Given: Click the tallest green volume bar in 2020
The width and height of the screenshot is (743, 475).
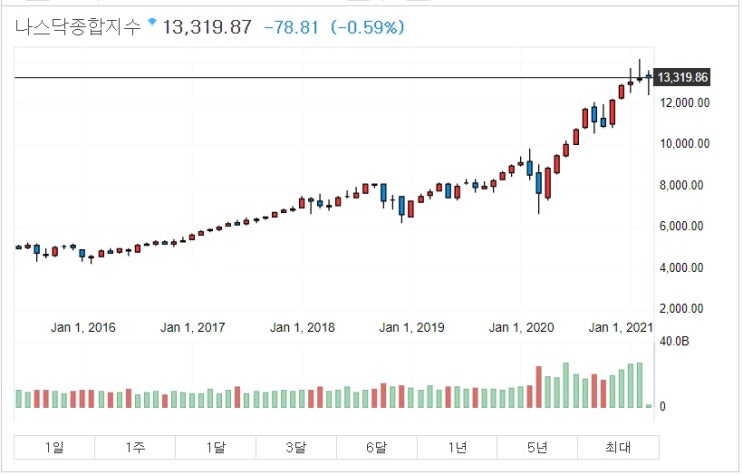Looking at the screenshot, I should click(x=566, y=385).
